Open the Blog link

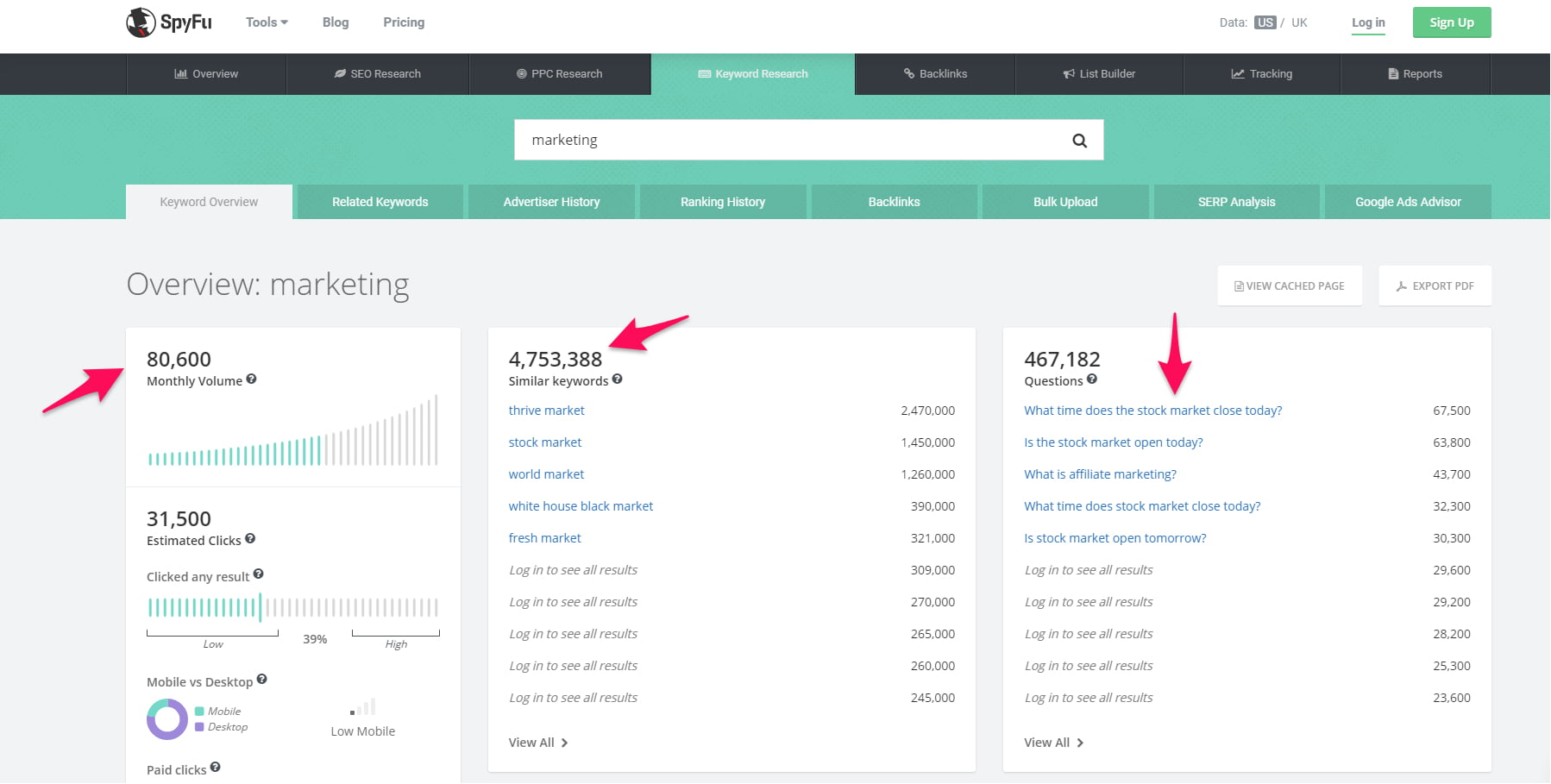pos(336,22)
